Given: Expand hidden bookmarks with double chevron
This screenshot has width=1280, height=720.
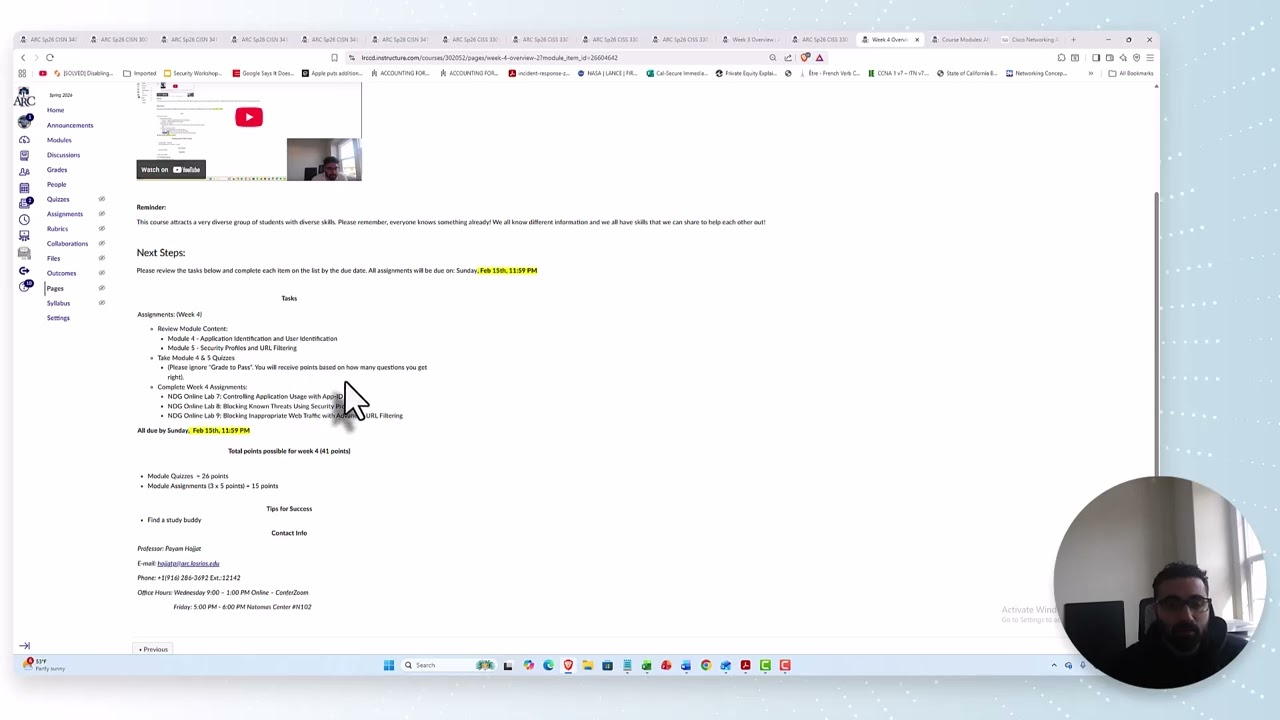Looking at the screenshot, I should point(1091,73).
